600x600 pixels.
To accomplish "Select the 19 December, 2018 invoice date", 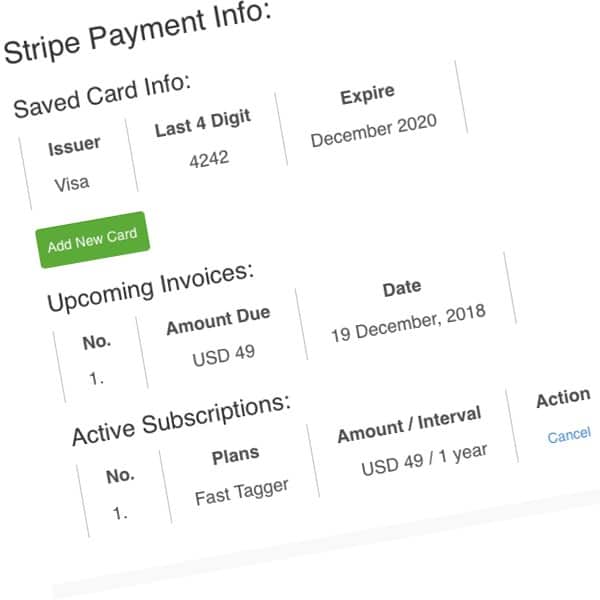I will click(x=409, y=323).
